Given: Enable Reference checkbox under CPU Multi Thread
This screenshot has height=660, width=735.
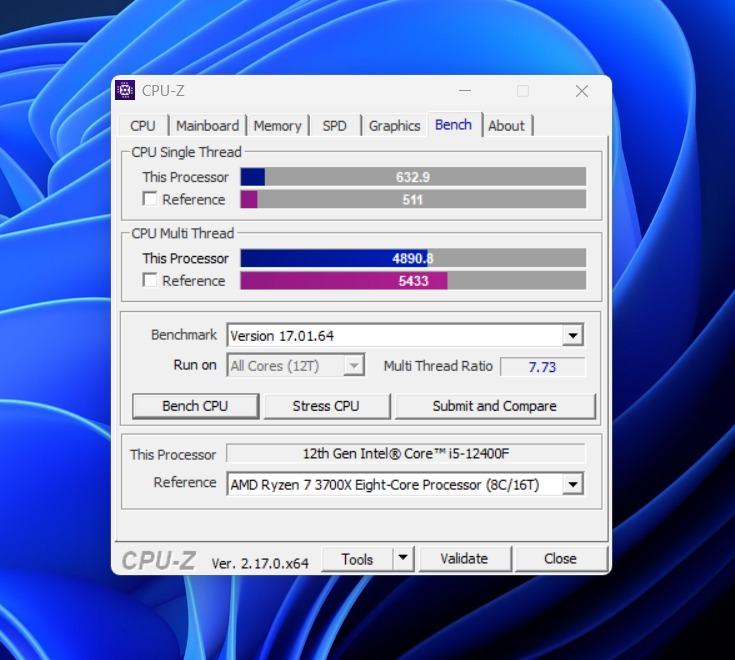Looking at the screenshot, I should click(x=150, y=280).
